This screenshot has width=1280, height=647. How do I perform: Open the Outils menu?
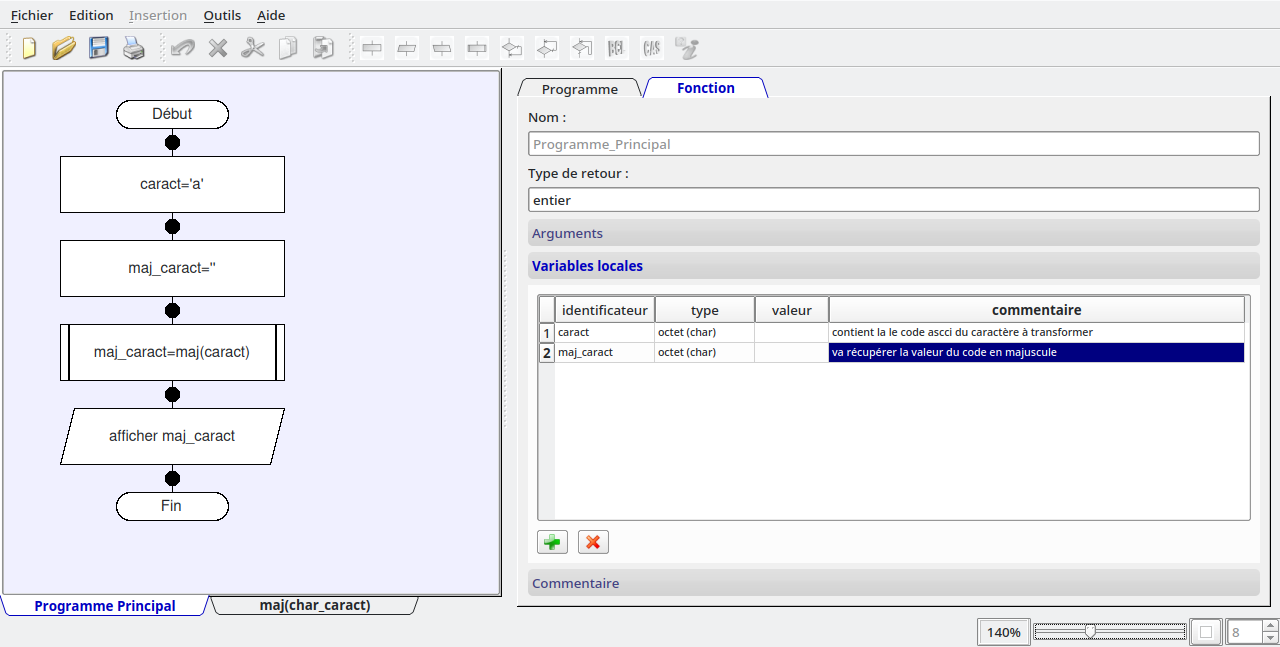222,15
